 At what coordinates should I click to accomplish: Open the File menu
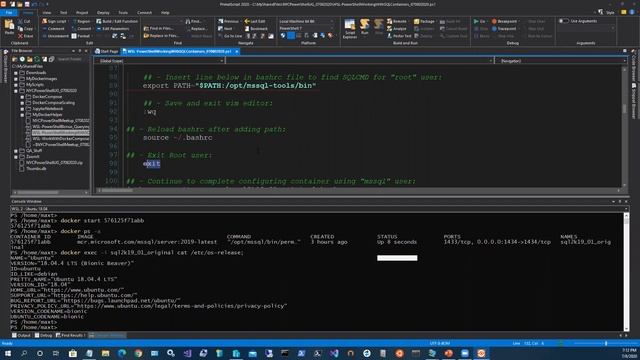coord(9,13)
